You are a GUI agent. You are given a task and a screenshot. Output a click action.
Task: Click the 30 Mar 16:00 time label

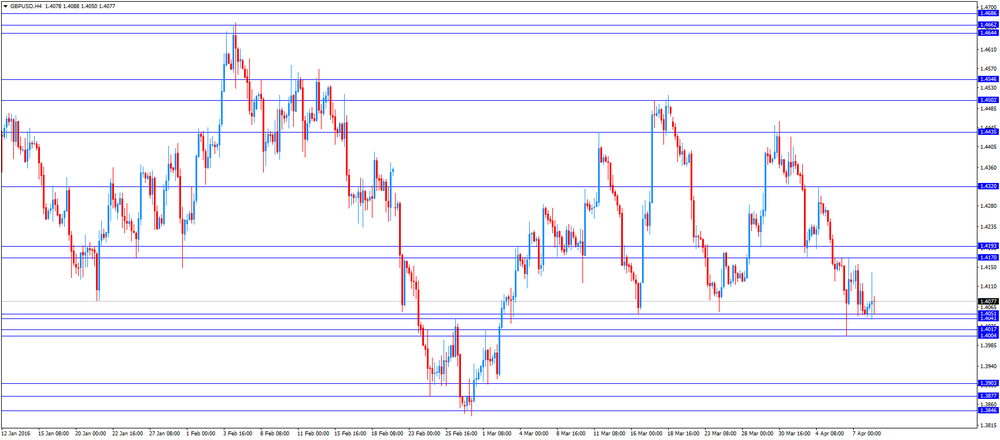(x=793, y=434)
